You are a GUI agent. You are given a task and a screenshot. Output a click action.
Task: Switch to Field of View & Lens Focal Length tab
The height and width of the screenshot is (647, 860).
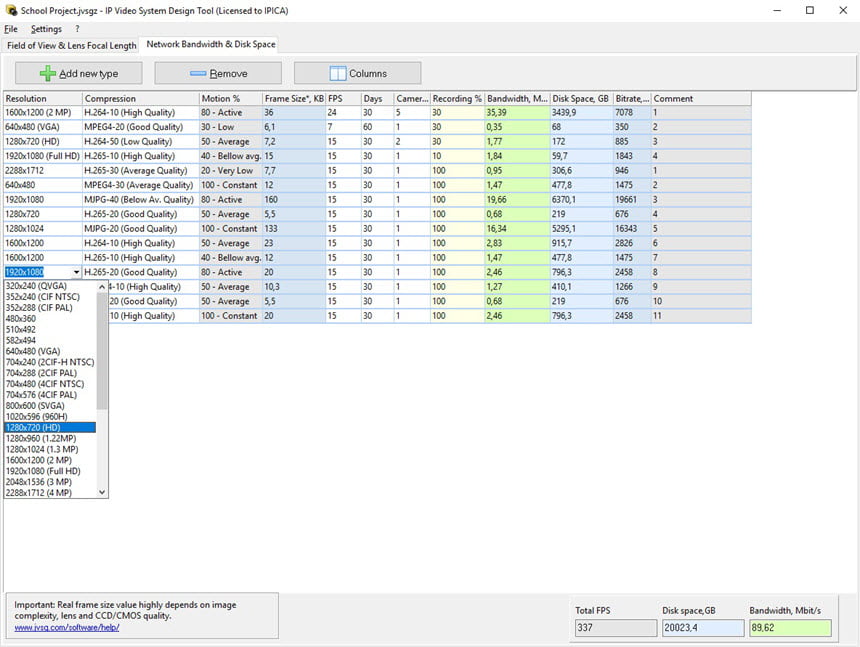point(71,46)
